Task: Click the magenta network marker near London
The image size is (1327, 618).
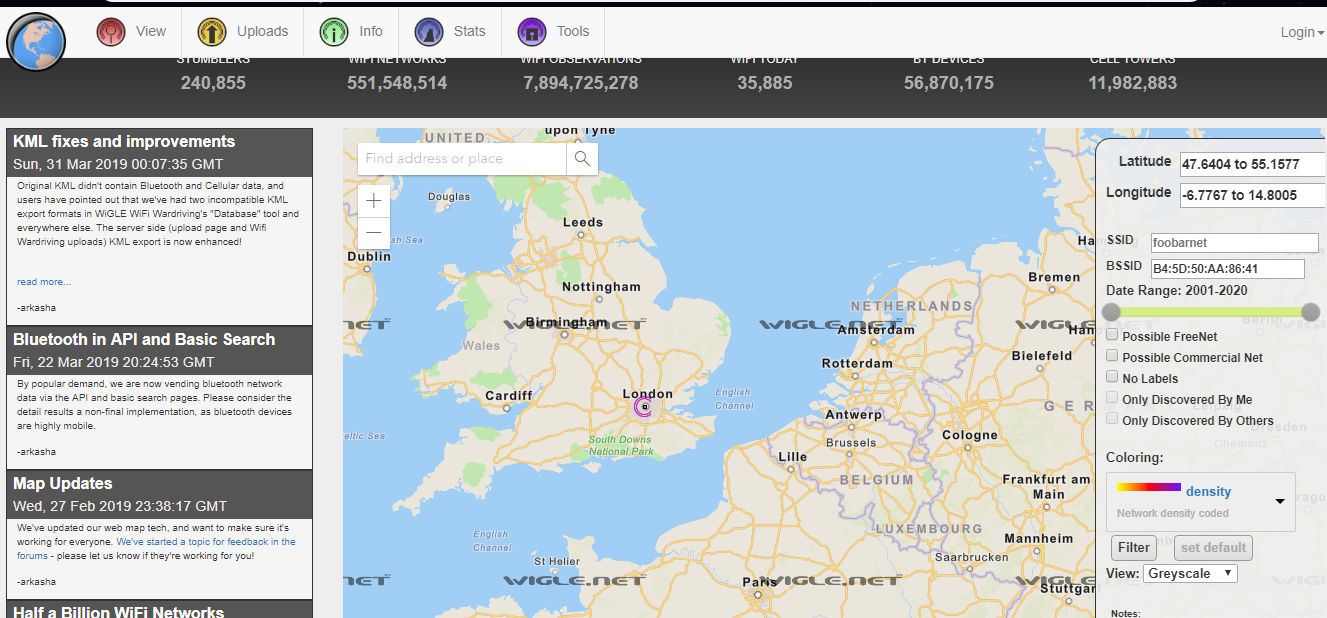Action: (x=644, y=407)
